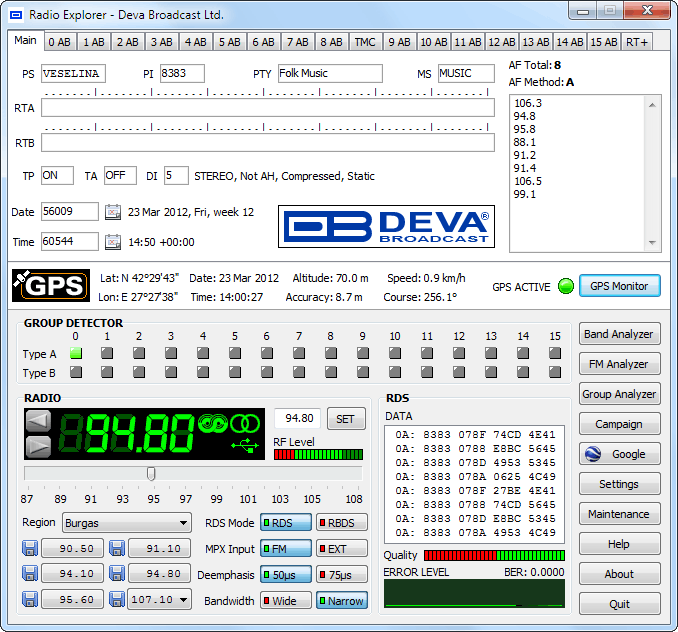Image resolution: width=678 pixels, height=632 pixels.
Task: Set MPX Input to EXT
Action: [x=341, y=549]
